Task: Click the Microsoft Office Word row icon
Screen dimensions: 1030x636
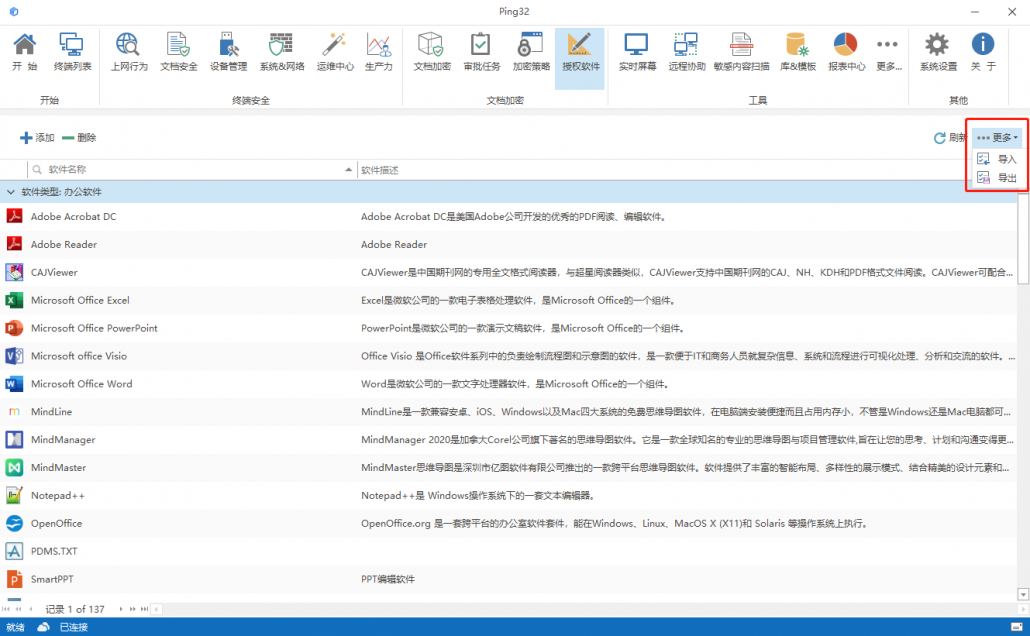Action: tap(14, 384)
